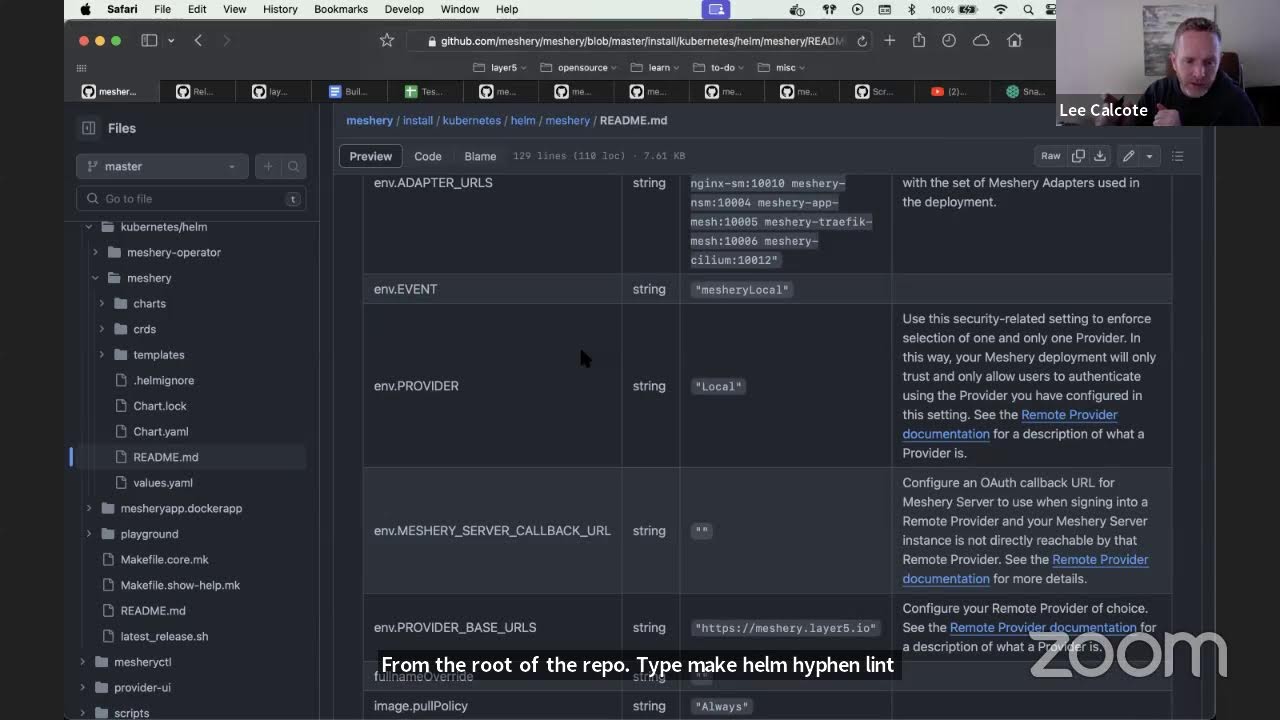Focus the Go to file search field

point(191,199)
